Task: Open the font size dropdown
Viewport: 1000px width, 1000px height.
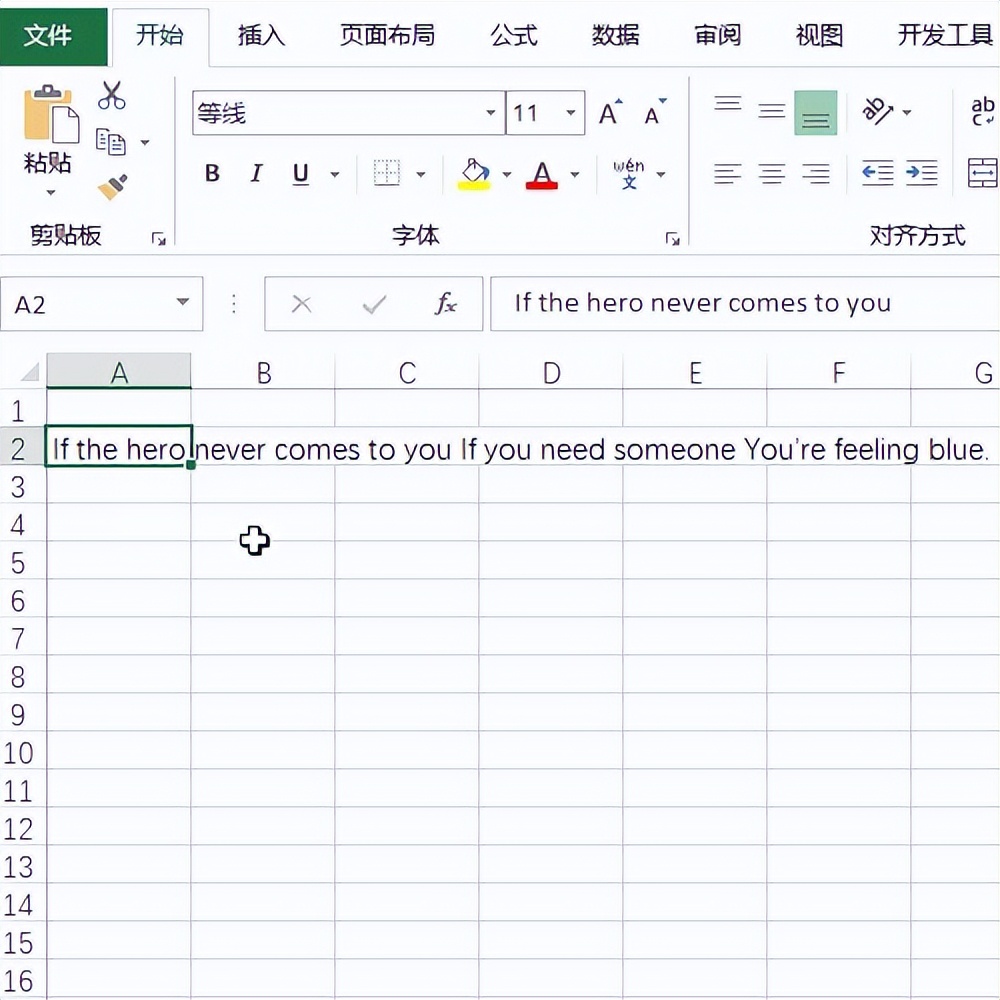Action: click(x=571, y=113)
